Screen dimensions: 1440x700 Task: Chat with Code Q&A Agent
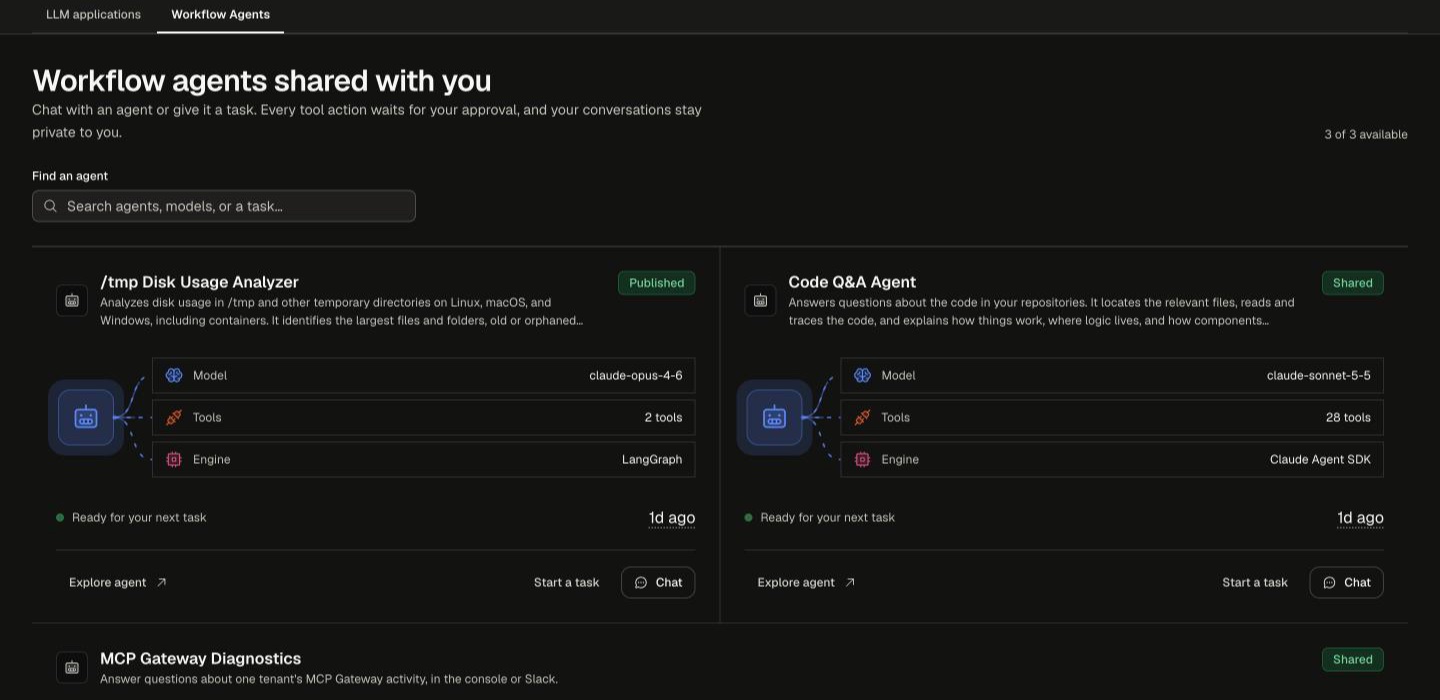point(1346,582)
